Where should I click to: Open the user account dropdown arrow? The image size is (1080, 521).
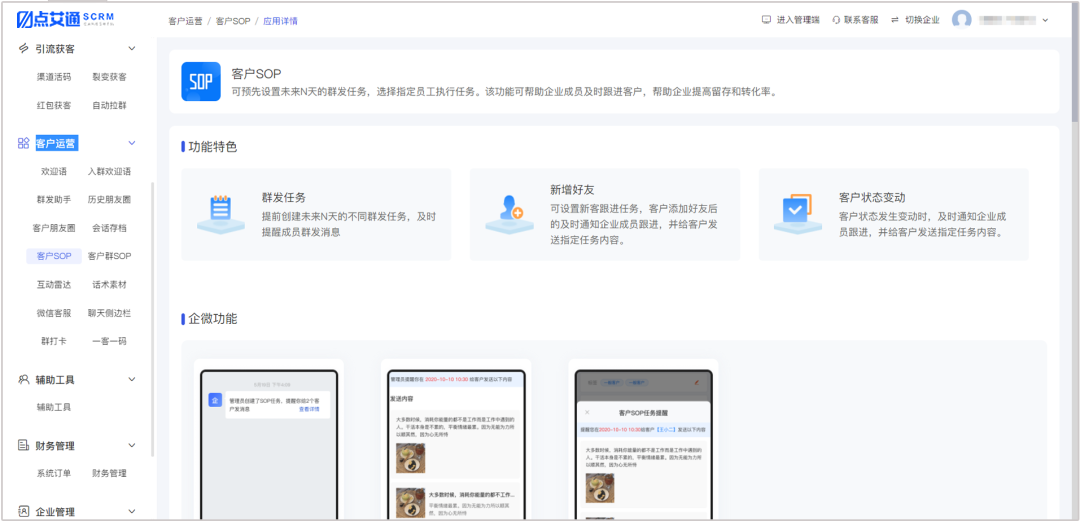pos(1045,20)
